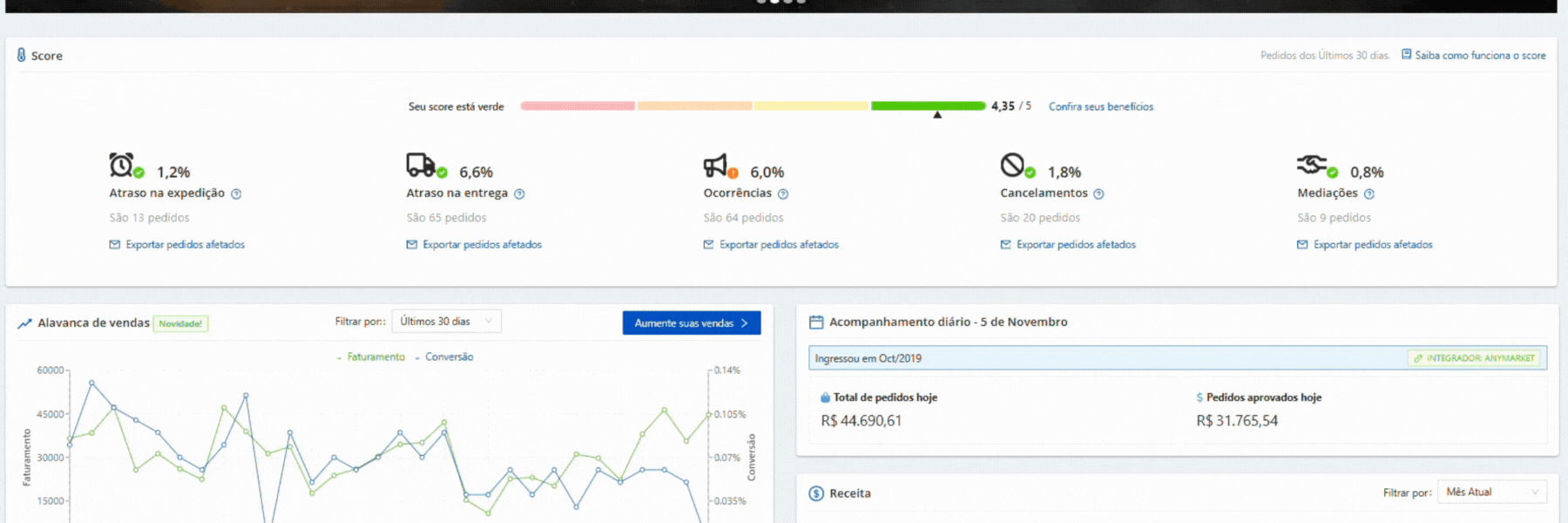The width and height of the screenshot is (1568, 523).
Task: Click the handshake Mediações icon
Action: pyautogui.click(x=1311, y=164)
